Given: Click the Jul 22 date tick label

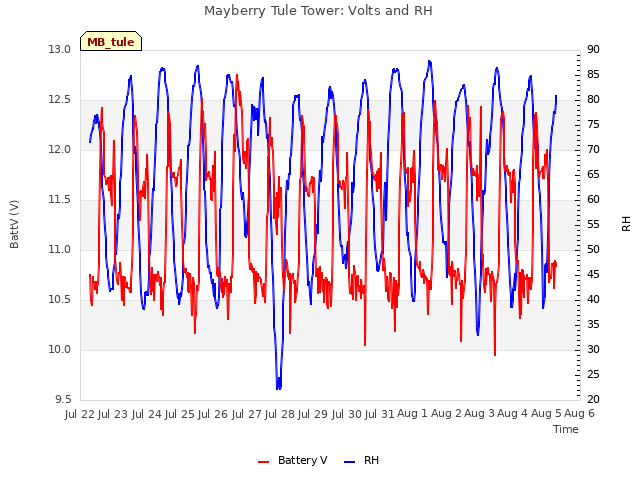Looking at the screenshot, I should (79, 414).
